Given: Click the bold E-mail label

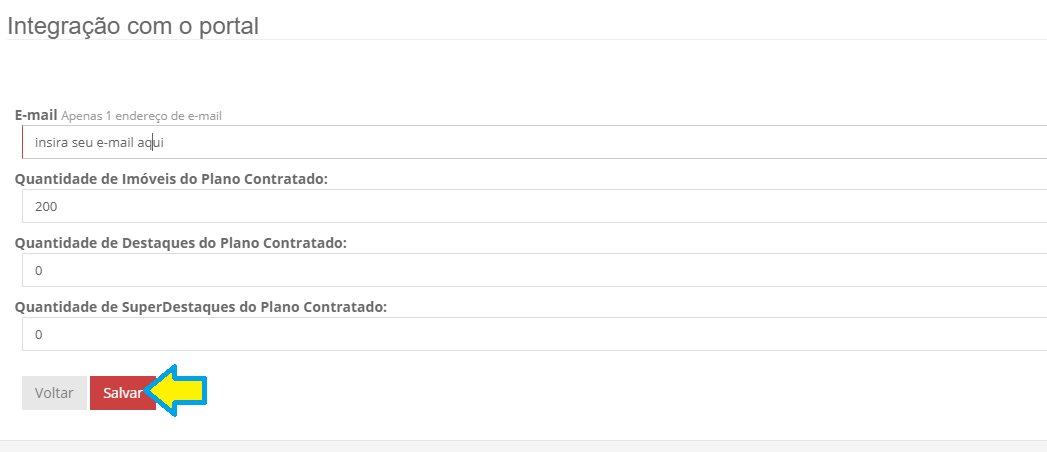Looking at the screenshot, I should 36,115.
